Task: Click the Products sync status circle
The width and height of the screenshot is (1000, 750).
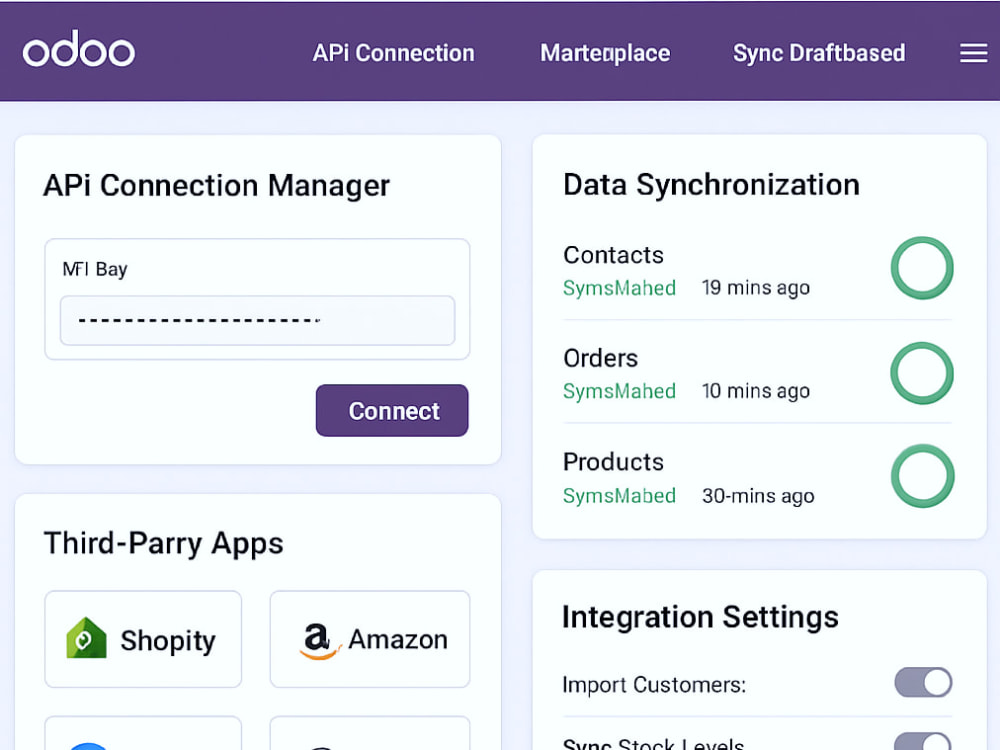Action: pos(922,476)
